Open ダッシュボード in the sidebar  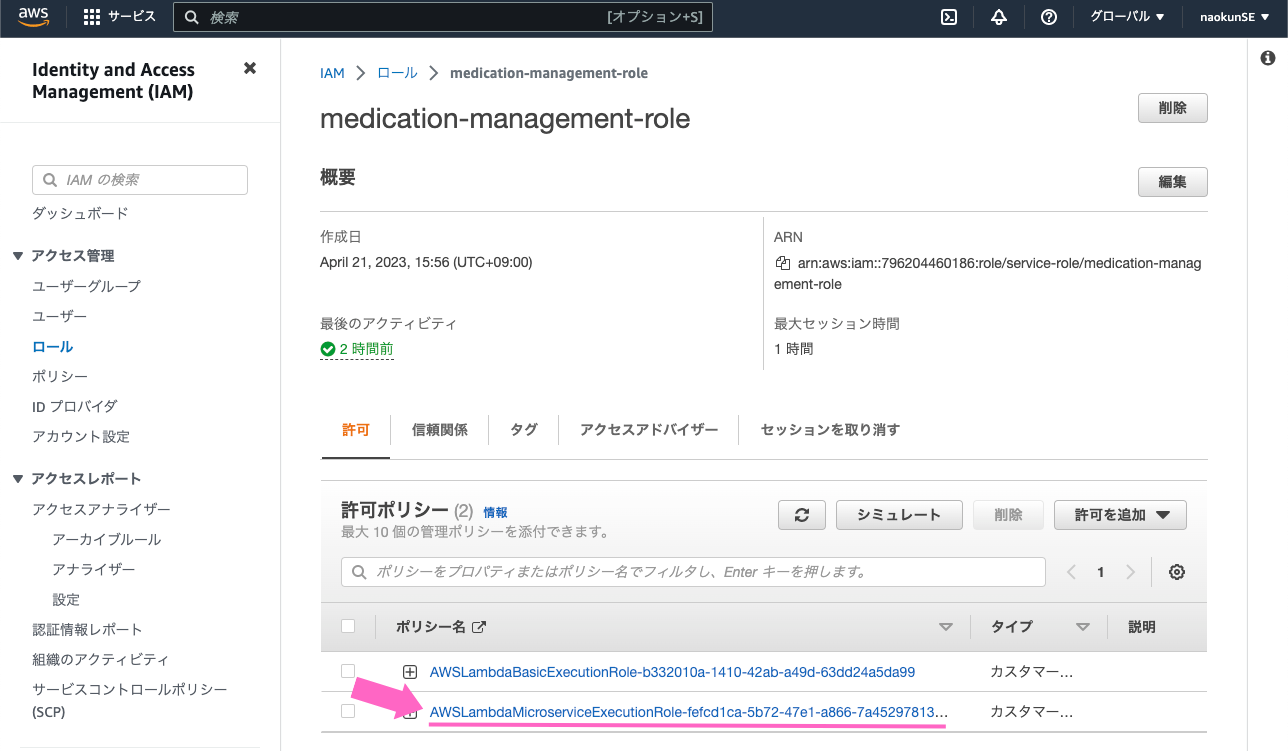pos(80,214)
